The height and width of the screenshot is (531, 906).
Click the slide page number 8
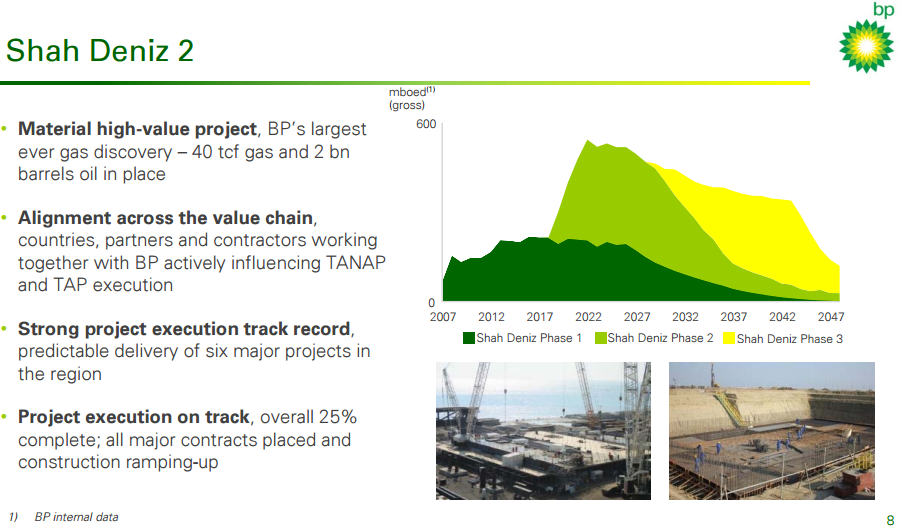pos(890,519)
